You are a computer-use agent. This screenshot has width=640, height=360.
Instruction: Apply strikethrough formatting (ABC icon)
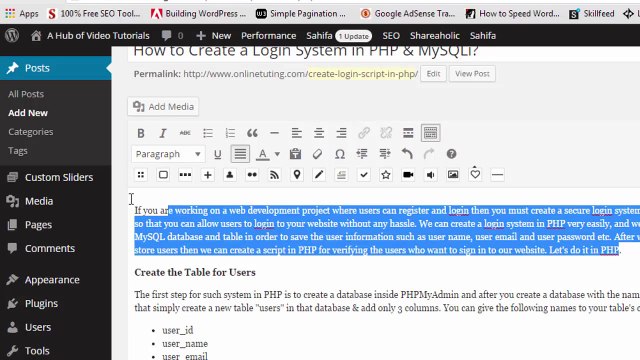[x=185, y=133]
